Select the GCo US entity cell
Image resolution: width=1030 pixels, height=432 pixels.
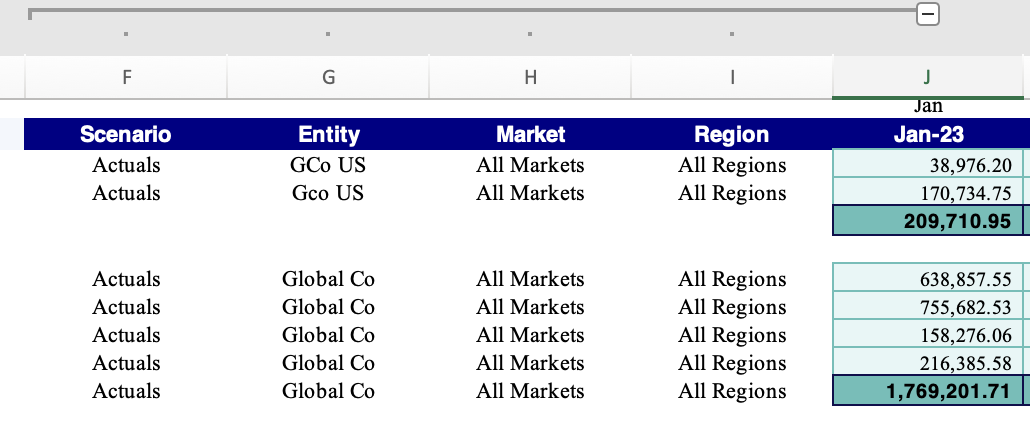tap(328, 164)
